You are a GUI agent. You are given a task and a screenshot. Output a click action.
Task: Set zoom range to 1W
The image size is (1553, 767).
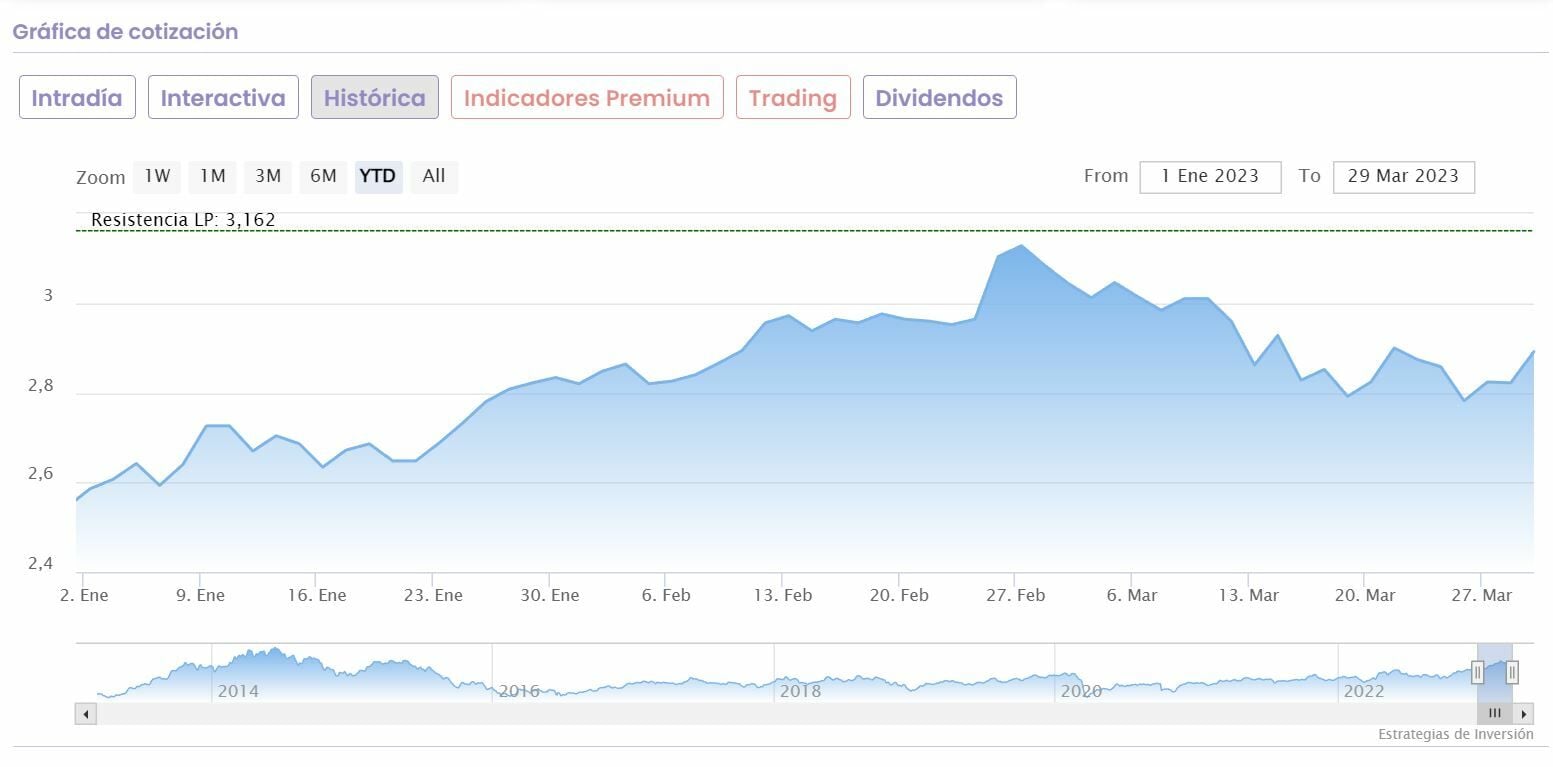pos(157,177)
